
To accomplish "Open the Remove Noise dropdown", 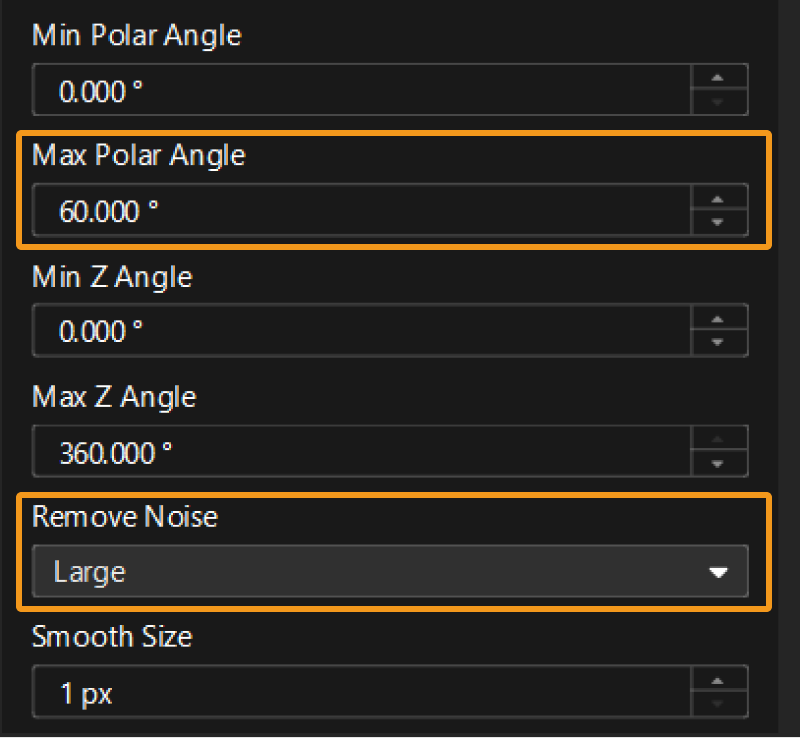I will pyautogui.click(x=390, y=572).
